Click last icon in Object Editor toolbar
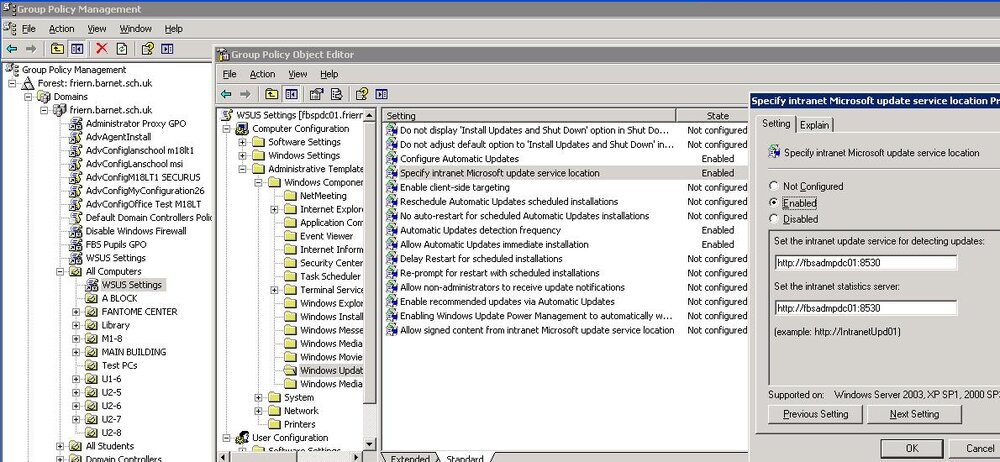The height and width of the screenshot is (462, 1000). pos(381,94)
